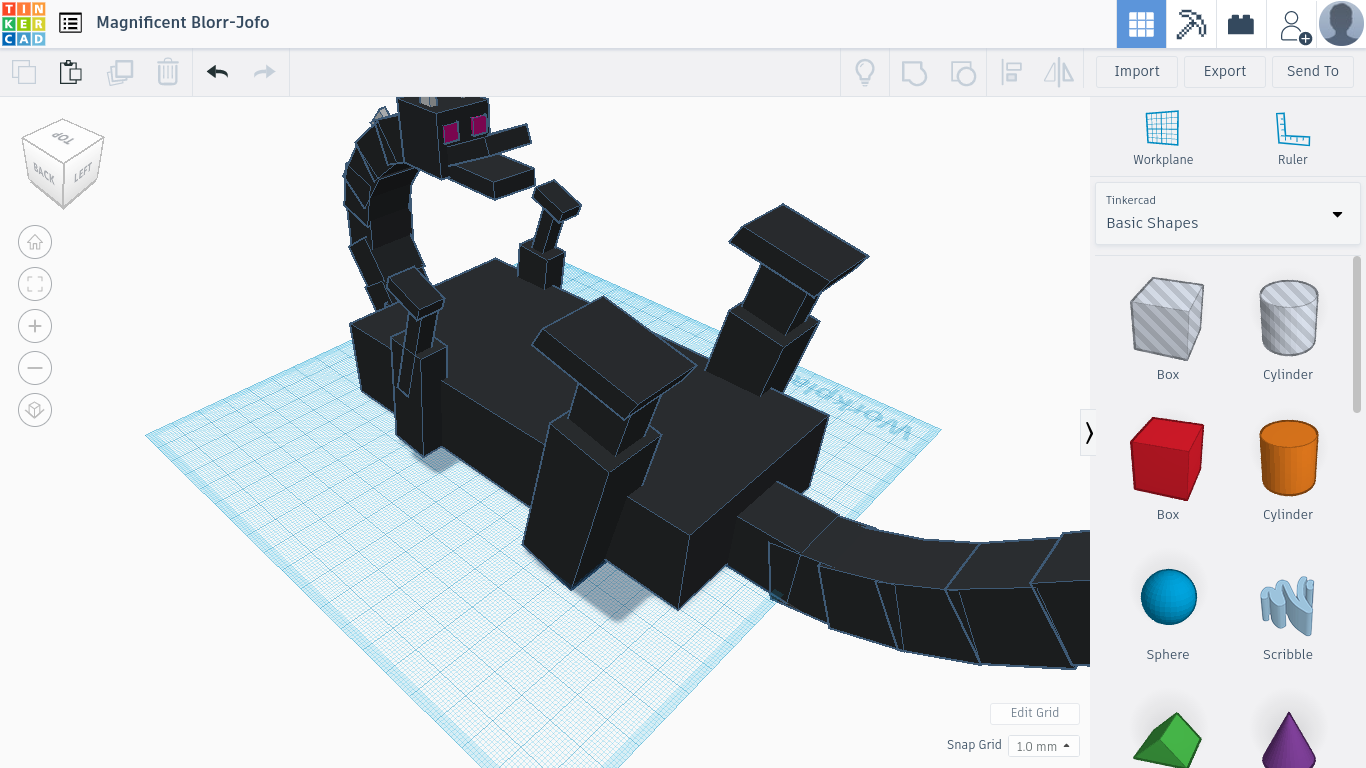
Task: Switch to the 3D design grid view
Action: [1141, 24]
